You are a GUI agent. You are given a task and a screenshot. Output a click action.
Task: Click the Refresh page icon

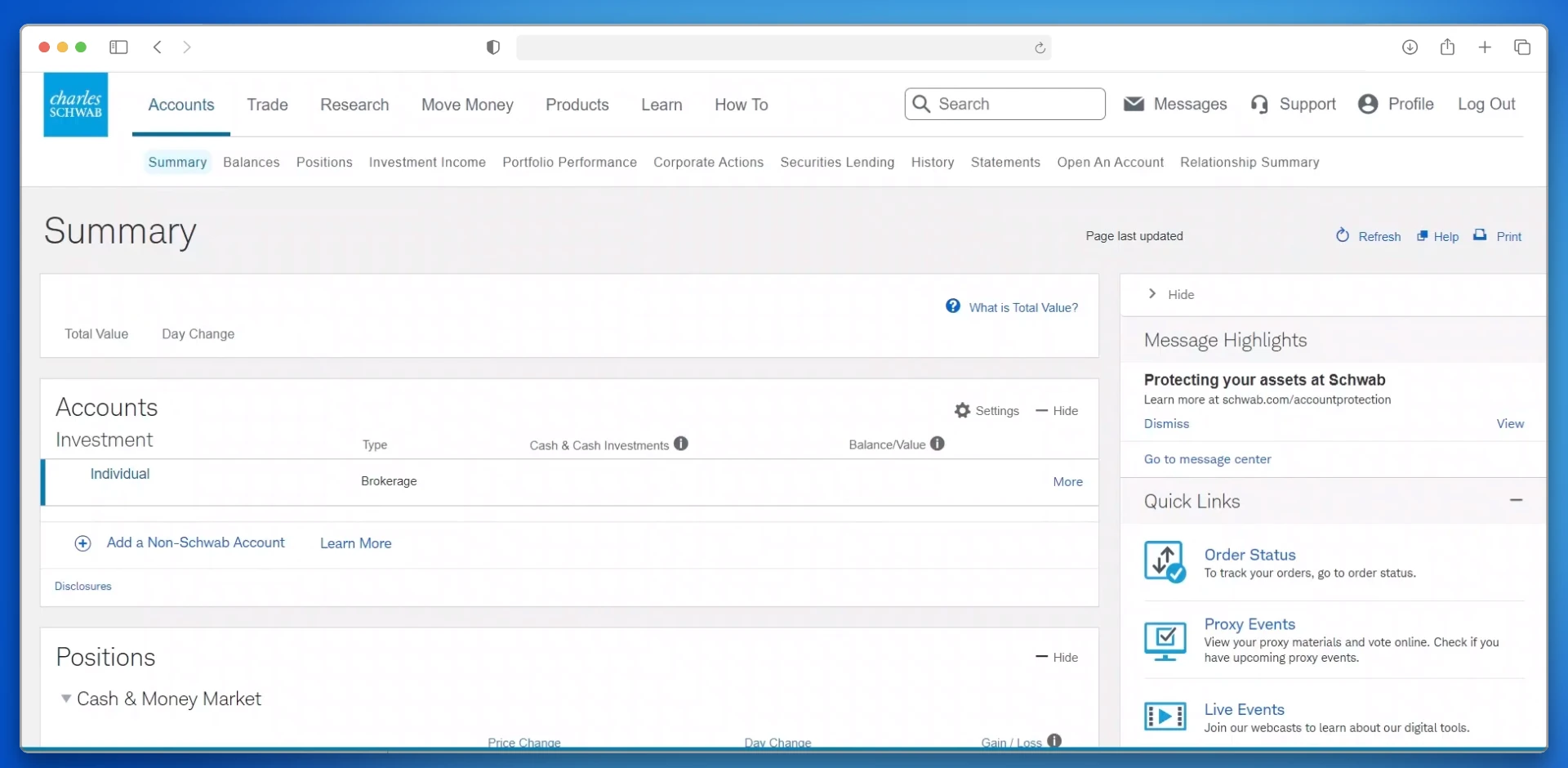click(1343, 236)
